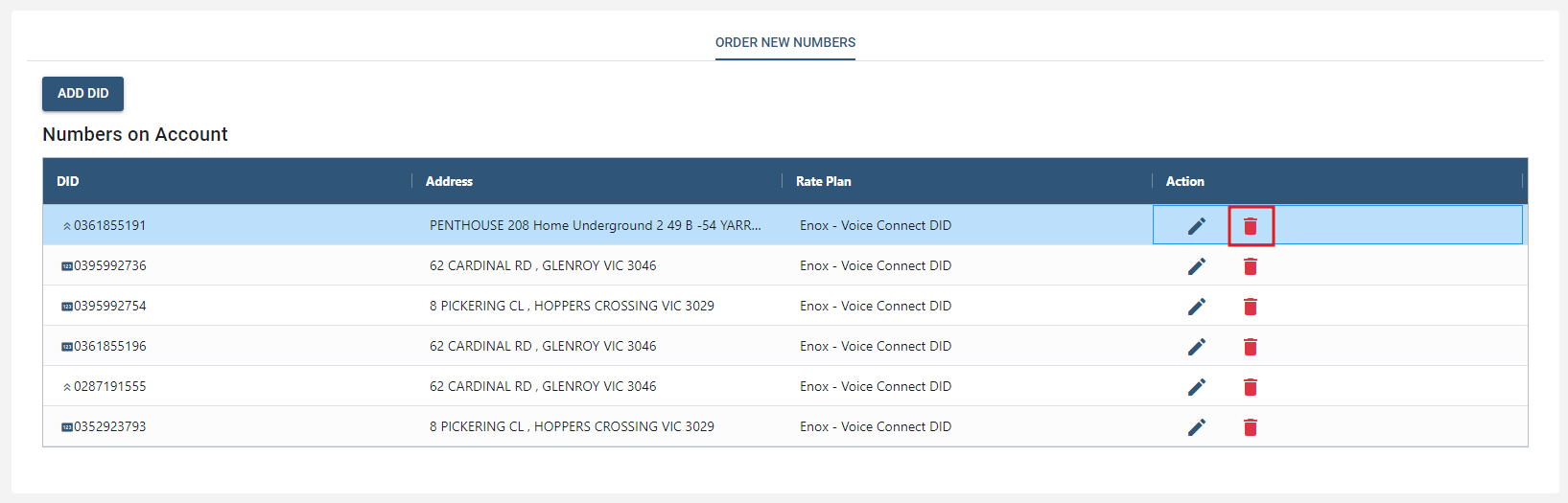Sort by Rate Plan column header

(x=823, y=181)
